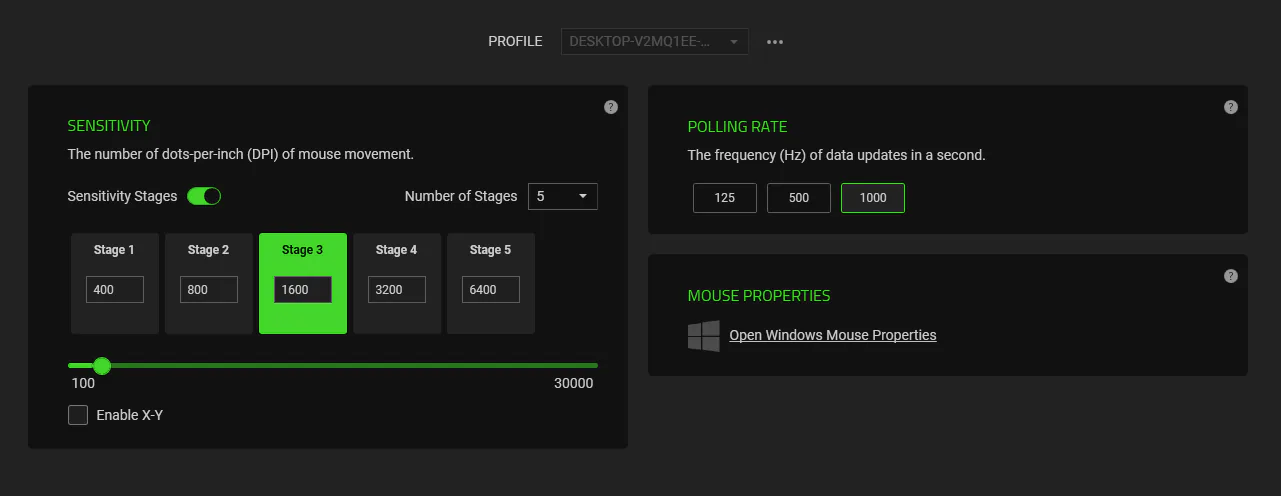Open help icon in Mouse Properties panel
The width and height of the screenshot is (1281, 496).
click(1231, 276)
